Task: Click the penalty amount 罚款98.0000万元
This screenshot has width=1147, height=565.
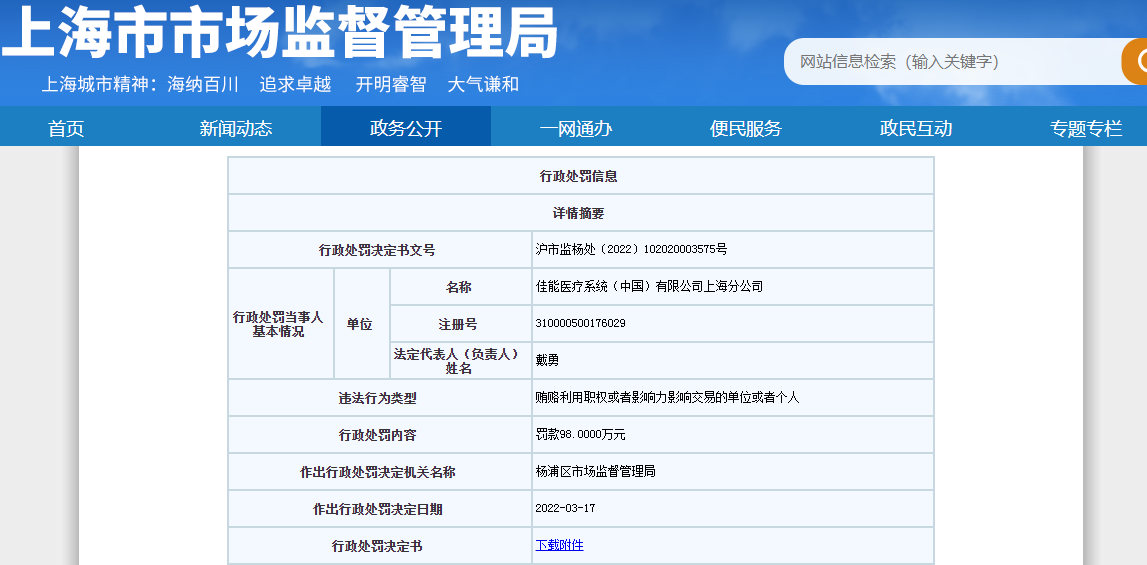Action: tap(580, 435)
